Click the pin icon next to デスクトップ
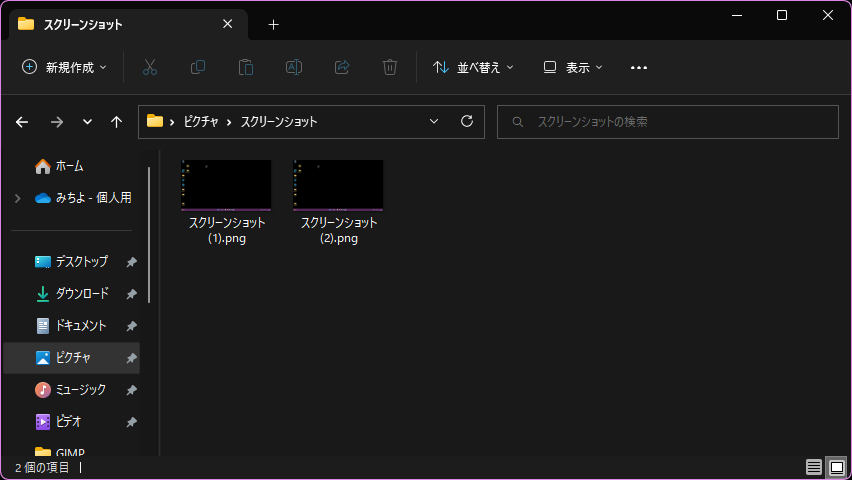 coord(131,262)
